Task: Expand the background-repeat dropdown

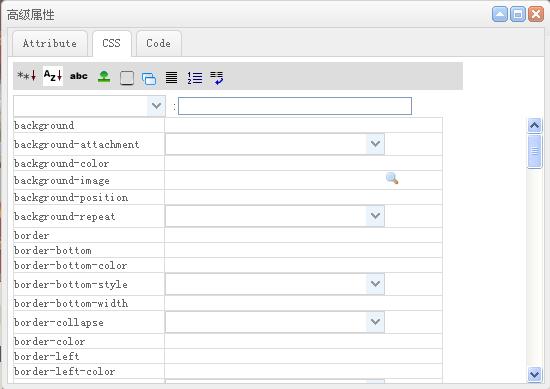Action: tap(375, 216)
